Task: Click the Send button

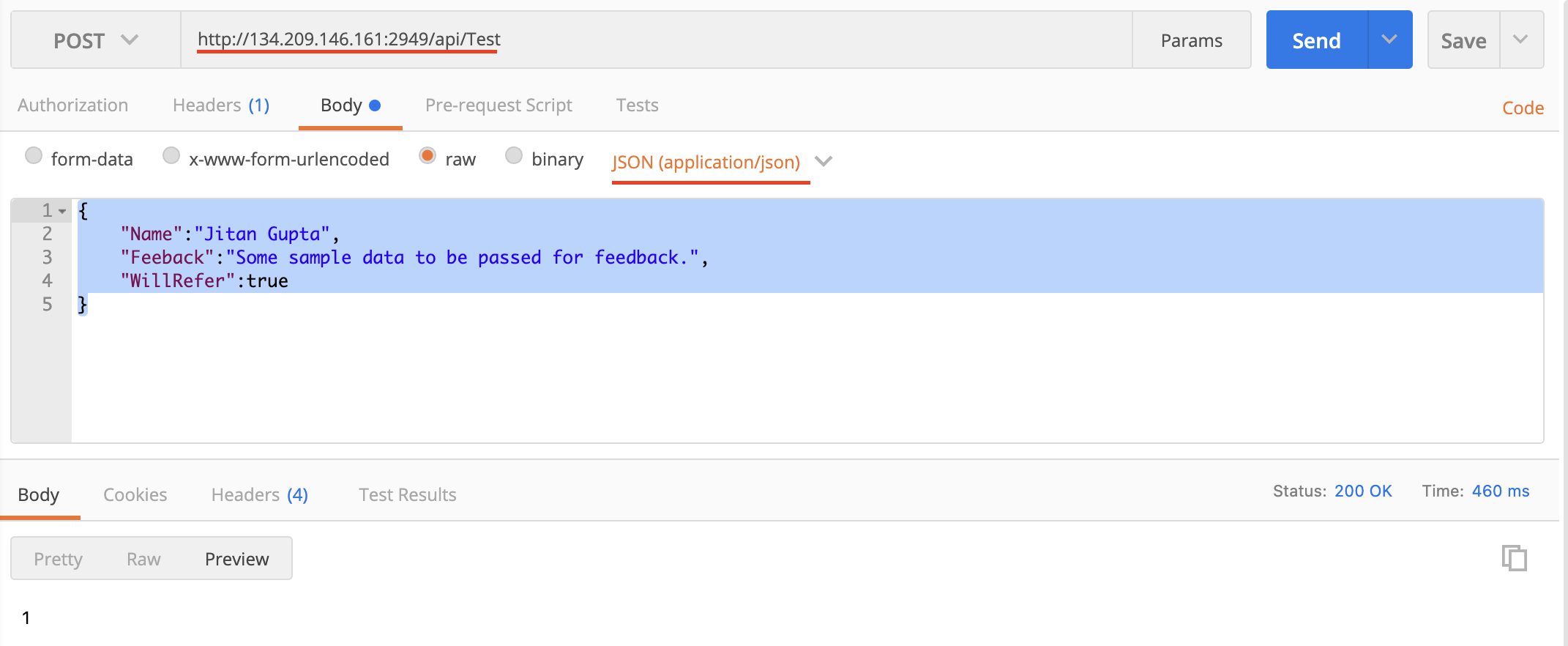Action: pyautogui.click(x=1315, y=40)
